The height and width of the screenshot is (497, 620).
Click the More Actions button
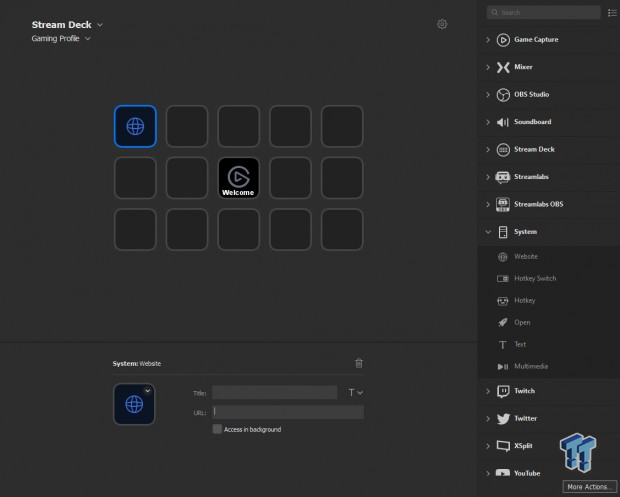point(590,487)
